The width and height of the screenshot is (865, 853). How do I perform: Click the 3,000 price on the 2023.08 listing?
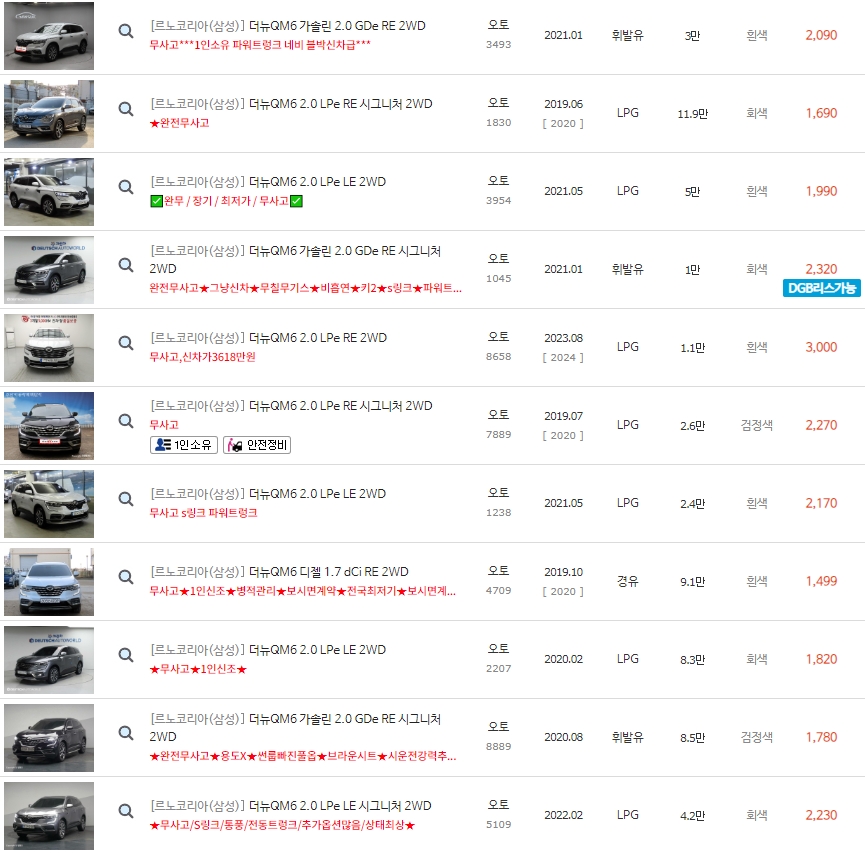[827, 345]
